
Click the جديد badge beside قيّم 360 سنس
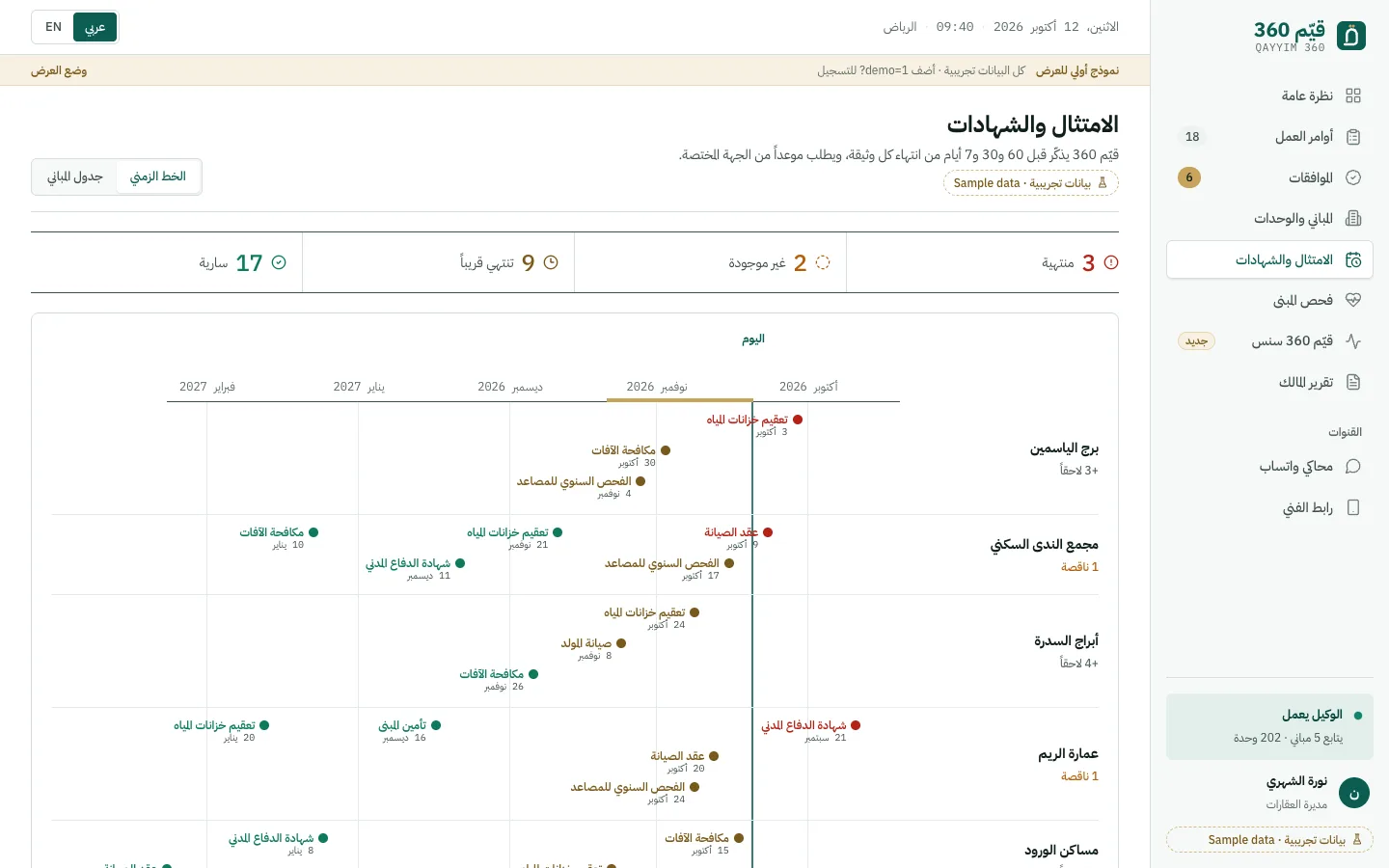(1197, 341)
